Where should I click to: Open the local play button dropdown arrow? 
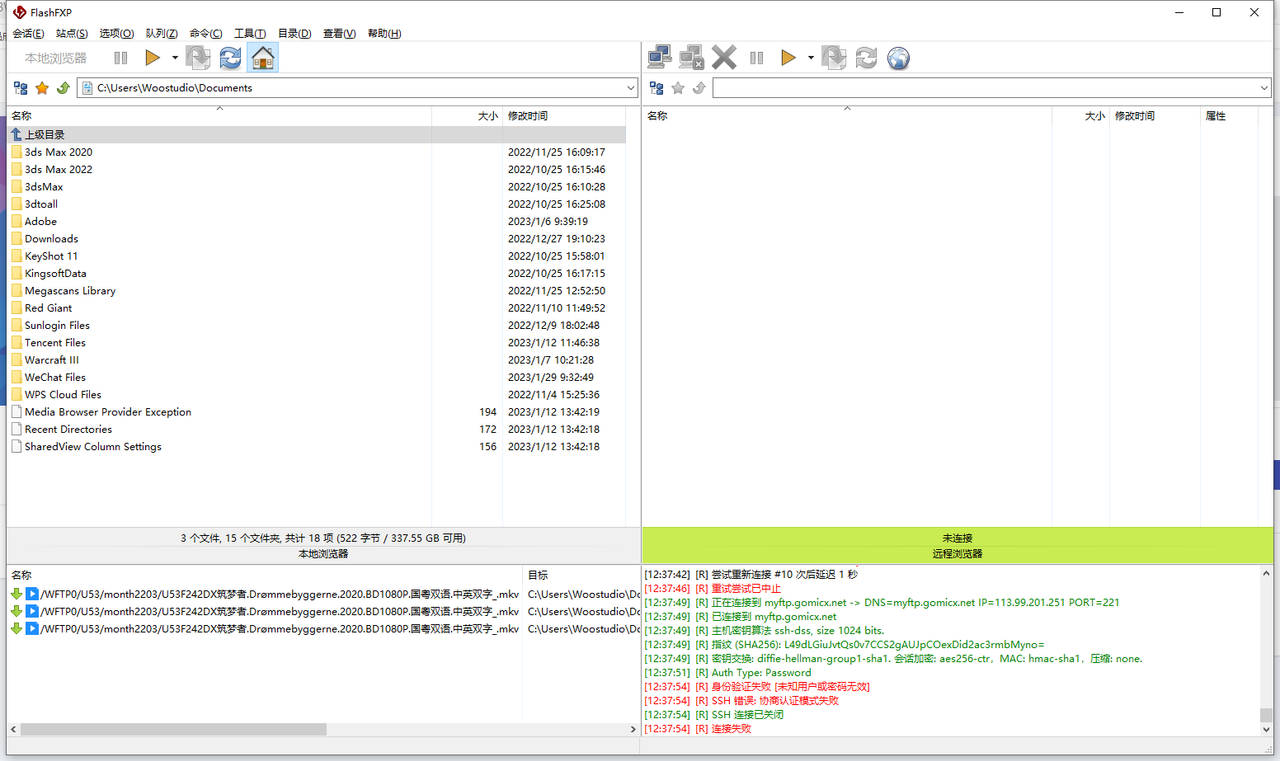tap(174, 58)
